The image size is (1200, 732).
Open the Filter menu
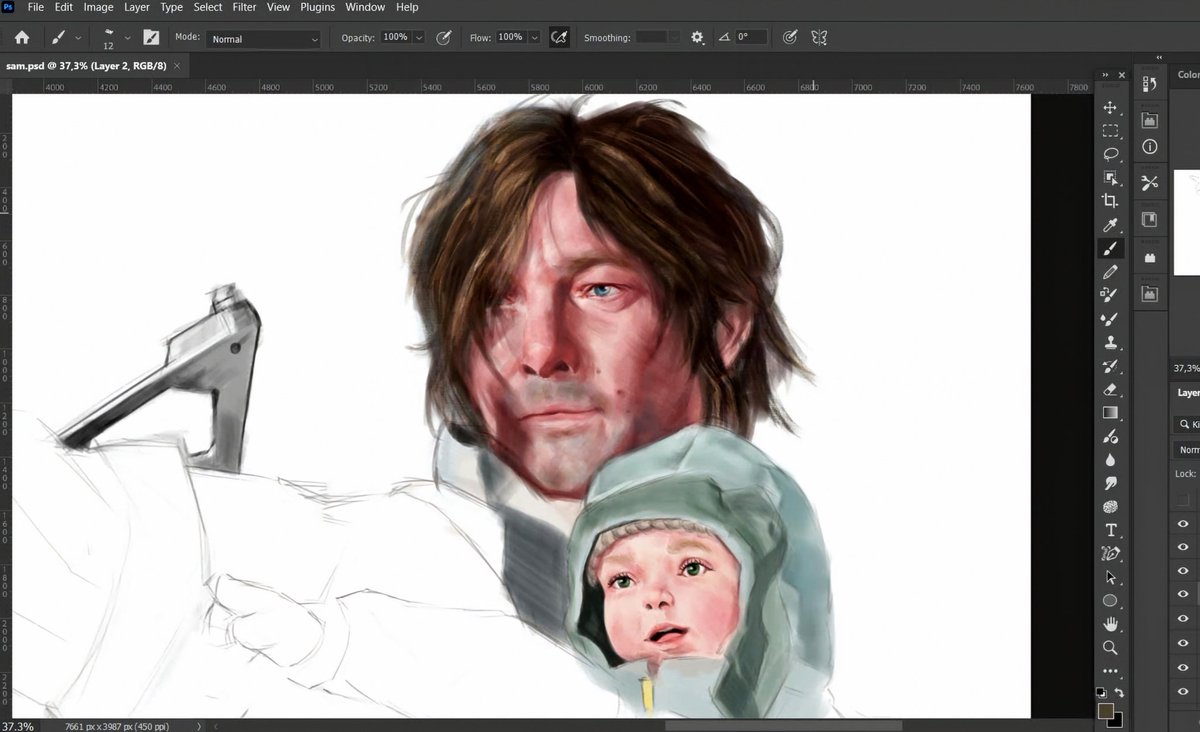click(x=244, y=7)
